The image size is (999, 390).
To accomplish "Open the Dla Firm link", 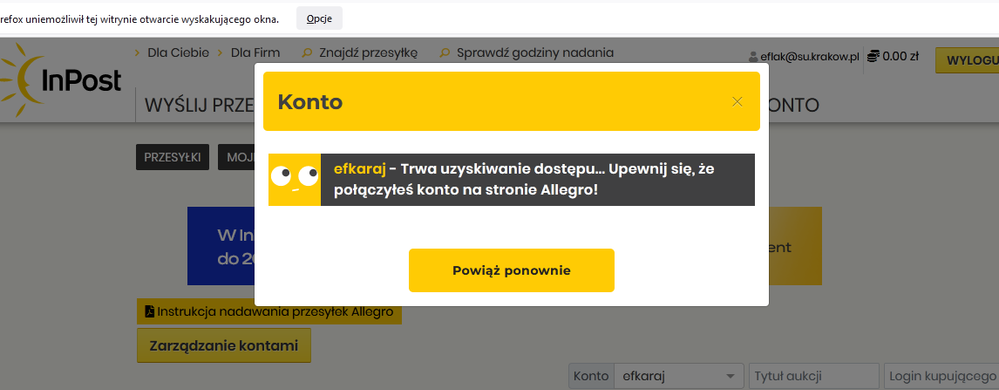I will [255, 53].
